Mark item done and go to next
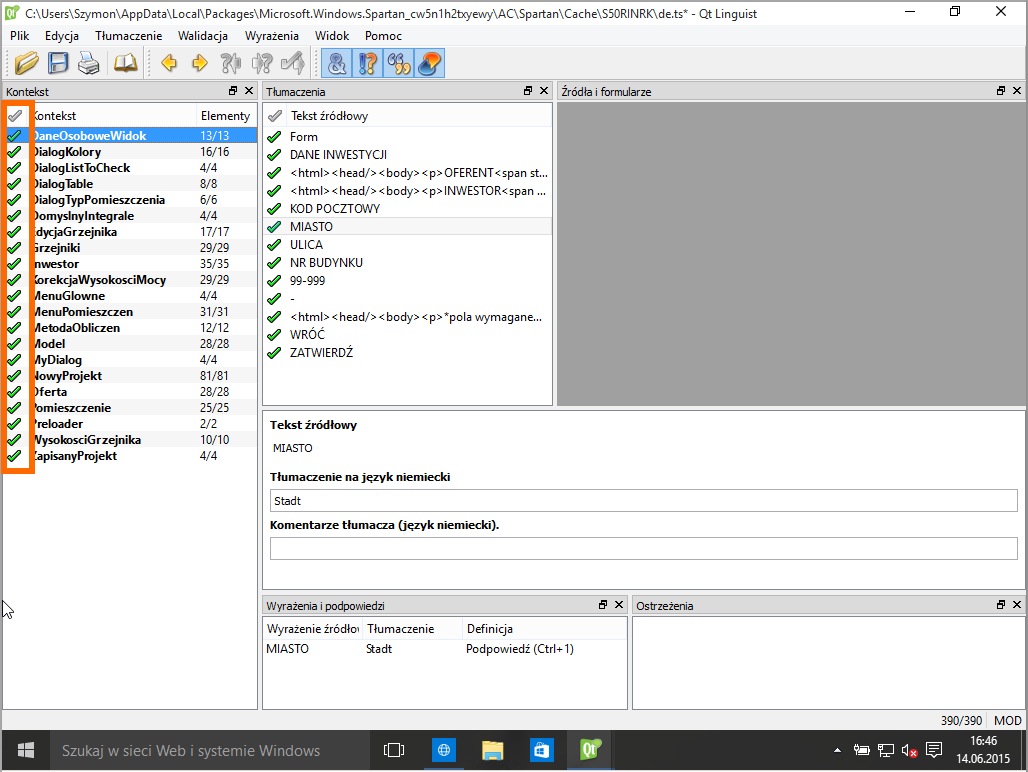The width and height of the screenshot is (1028, 772). (292, 63)
